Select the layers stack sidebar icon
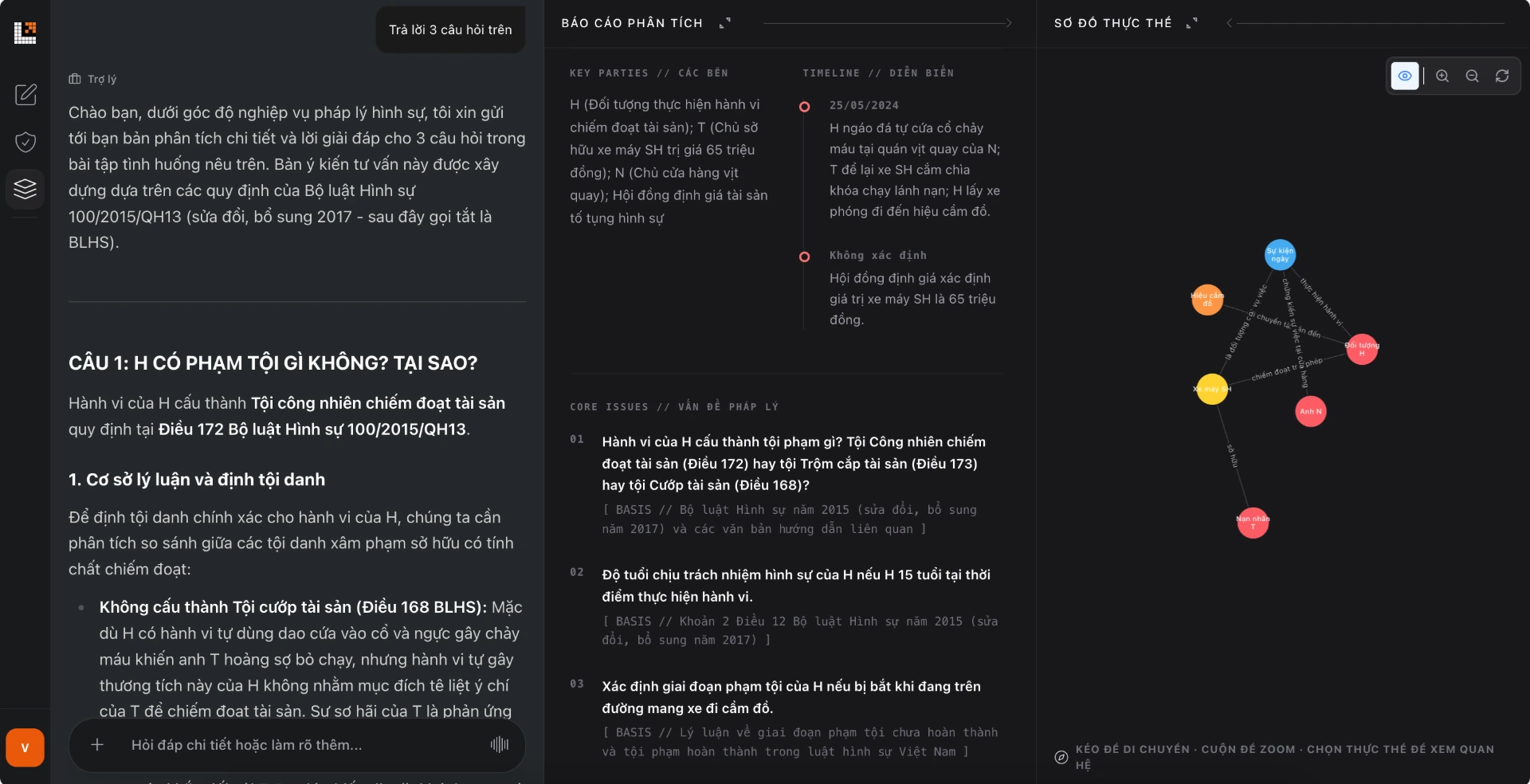Screen dimensions: 1530x784 click(x=25, y=189)
